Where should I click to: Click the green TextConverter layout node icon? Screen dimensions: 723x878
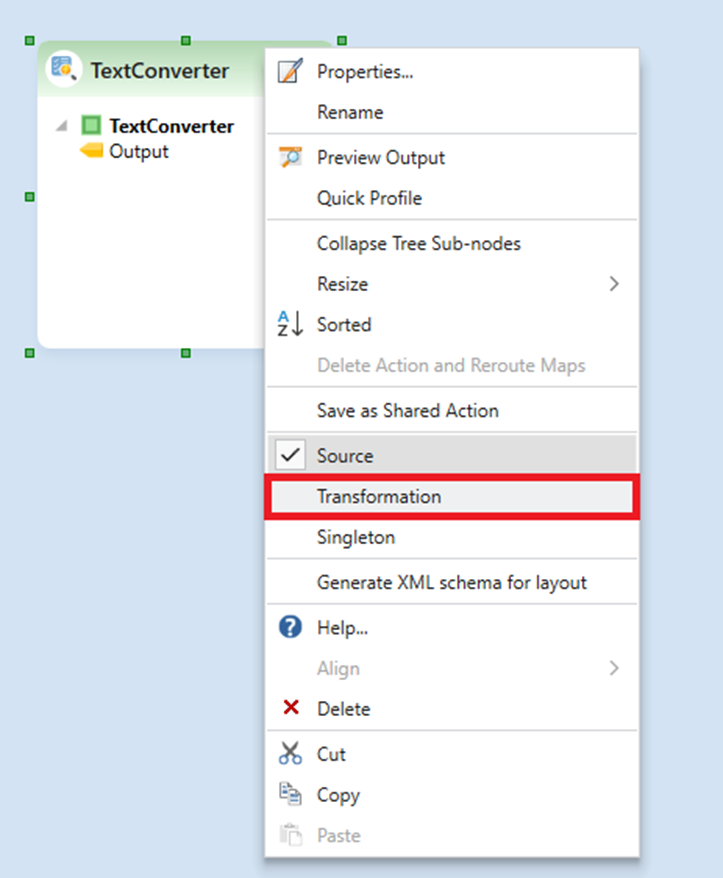tap(91, 126)
